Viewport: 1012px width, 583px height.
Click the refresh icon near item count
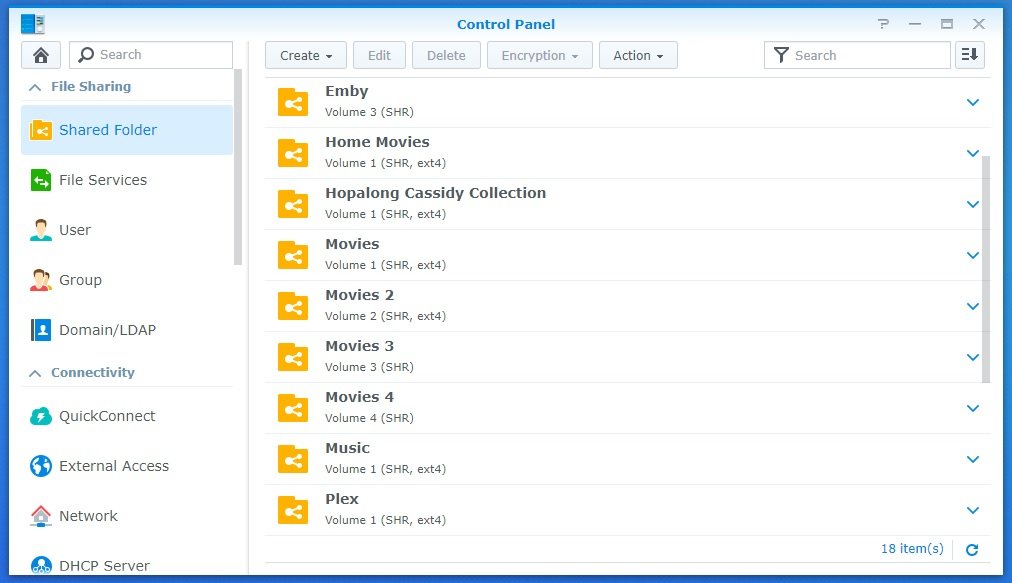coord(972,549)
